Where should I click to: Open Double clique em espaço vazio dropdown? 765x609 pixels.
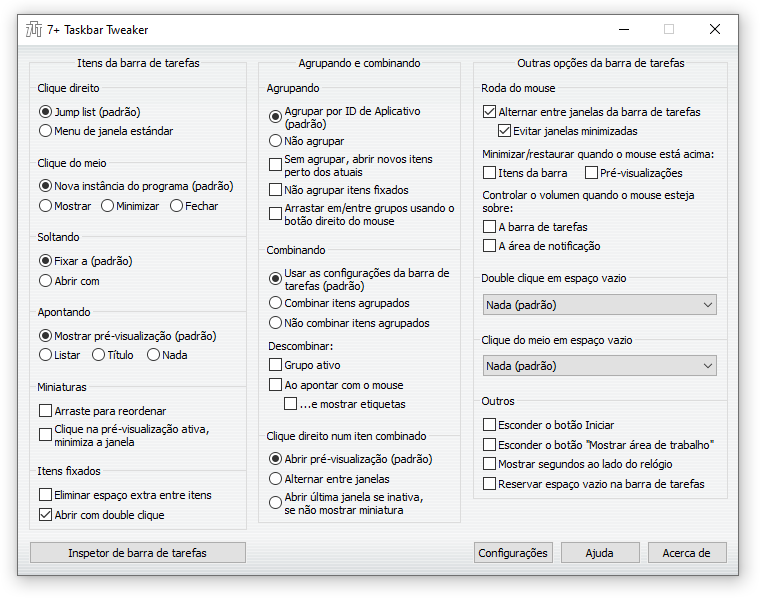pyautogui.click(x=600, y=304)
